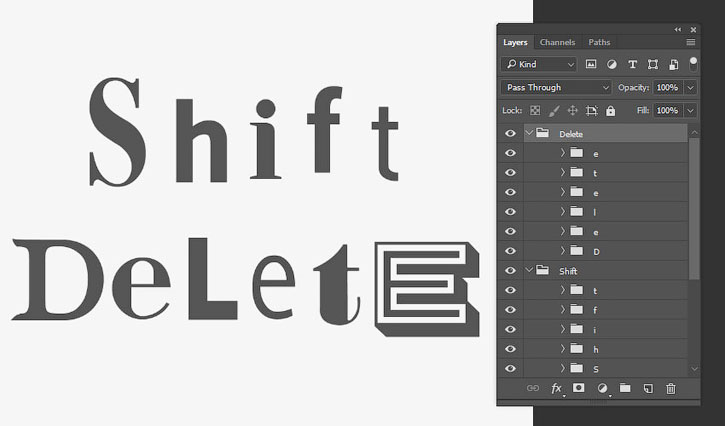Collapse the Shift group chevron
Image resolution: width=725 pixels, height=426 pixels.
(529, 270)
